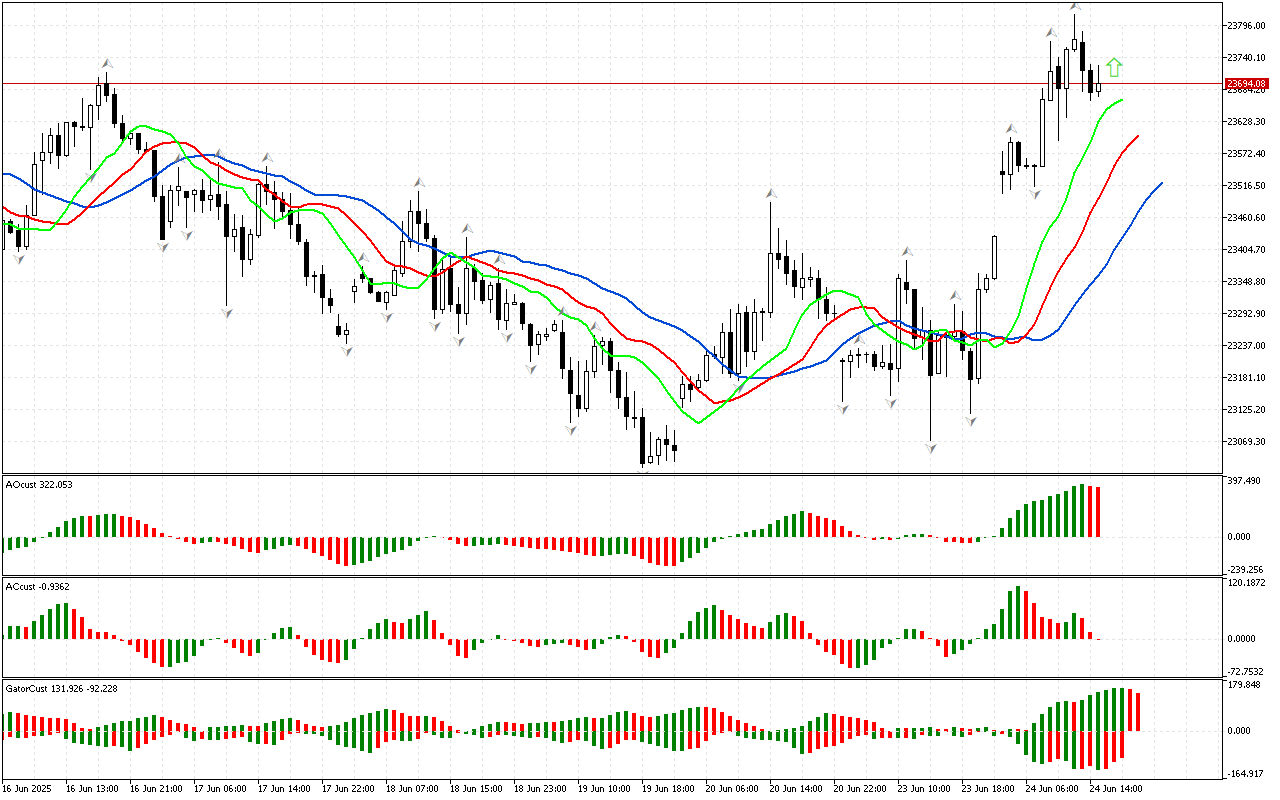The image size is (1280, 800).
Task: Select down fractal below 19 Jun 10:00 low
Action: 571,430
